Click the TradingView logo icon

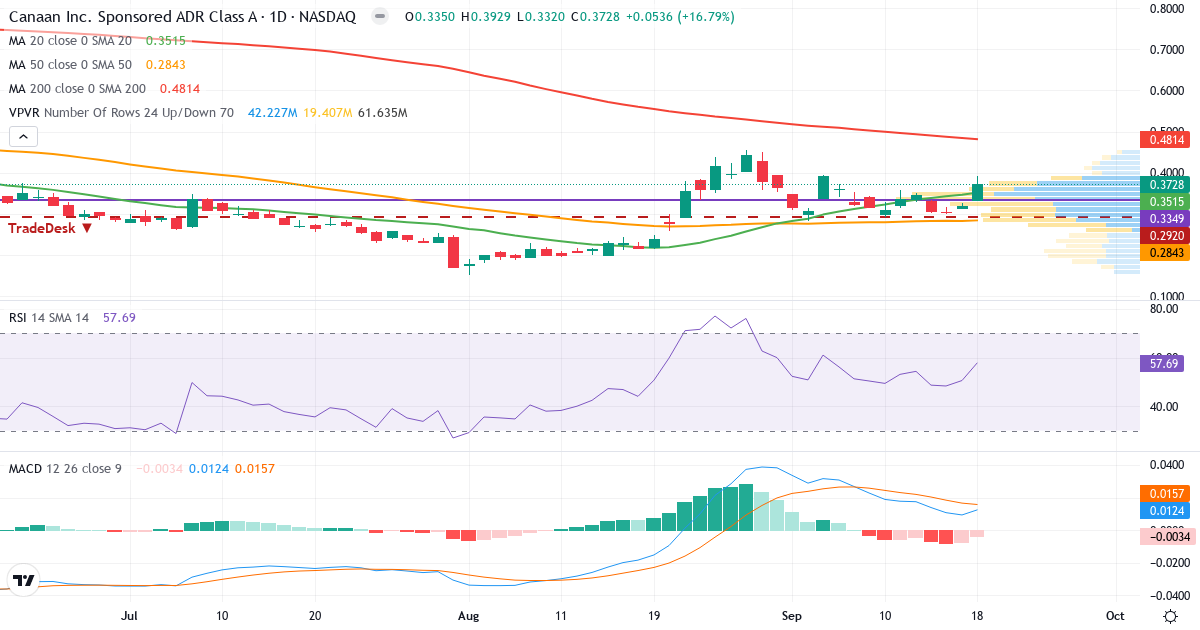24,580
